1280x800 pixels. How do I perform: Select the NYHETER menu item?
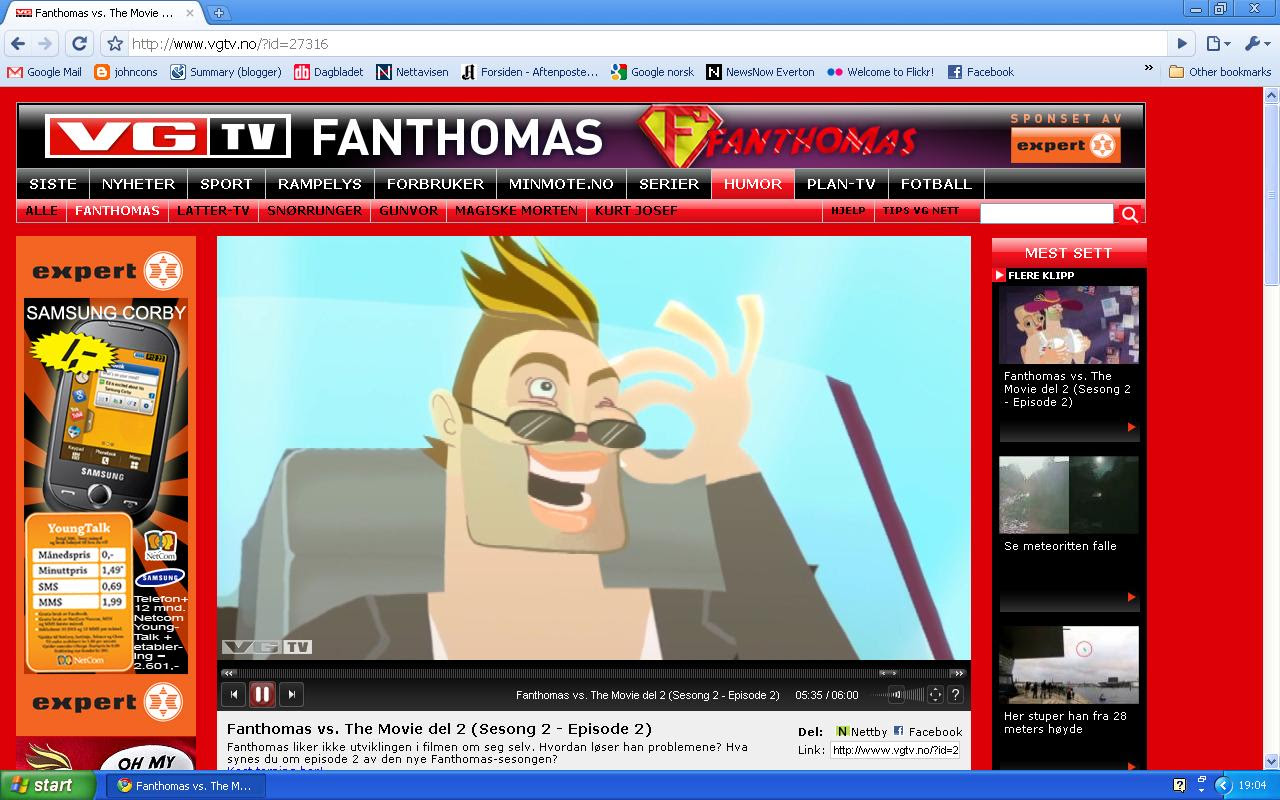point(138,184)
